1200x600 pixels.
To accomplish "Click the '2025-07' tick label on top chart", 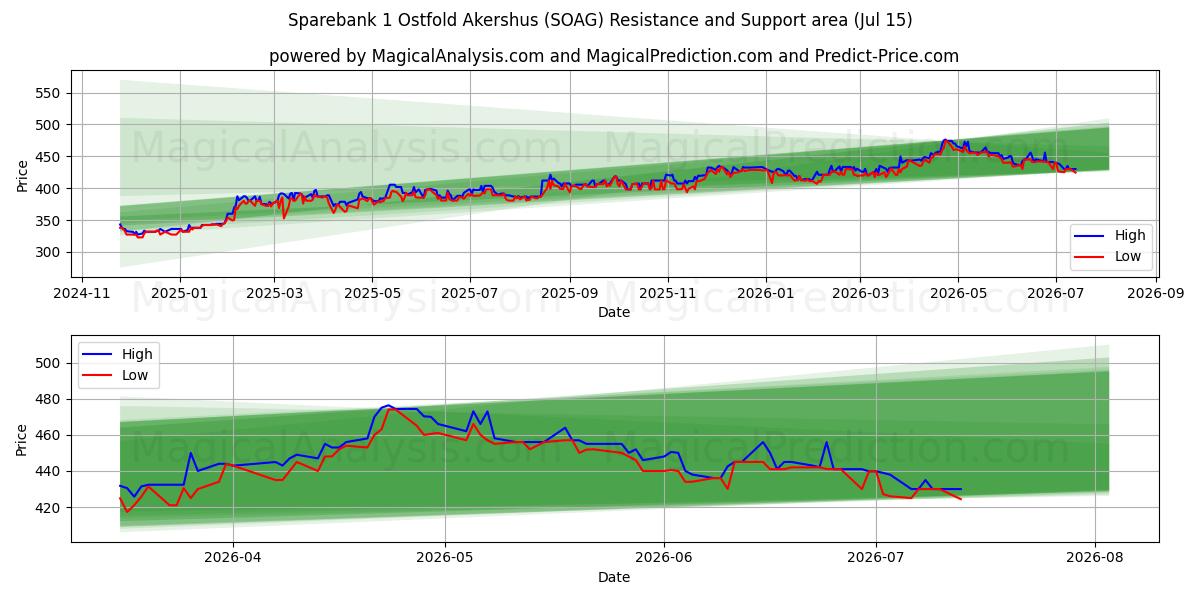I will pos(471,294).
